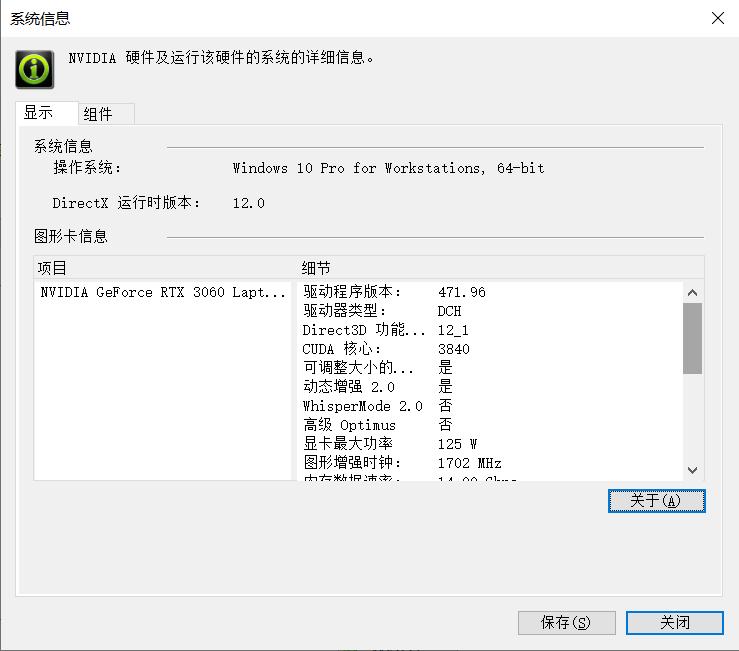Click the 细节 column header
The height and width of the screenshot is (651, 739).
(x=501, y=268)
